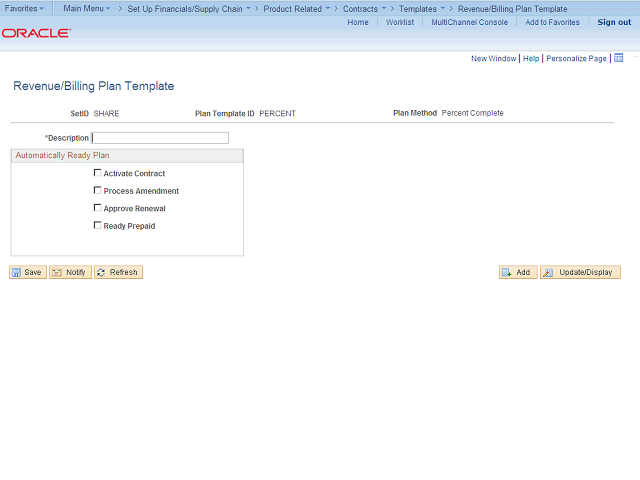Expand the Templates breadcrumb dropdown

(x=422, y=9)
